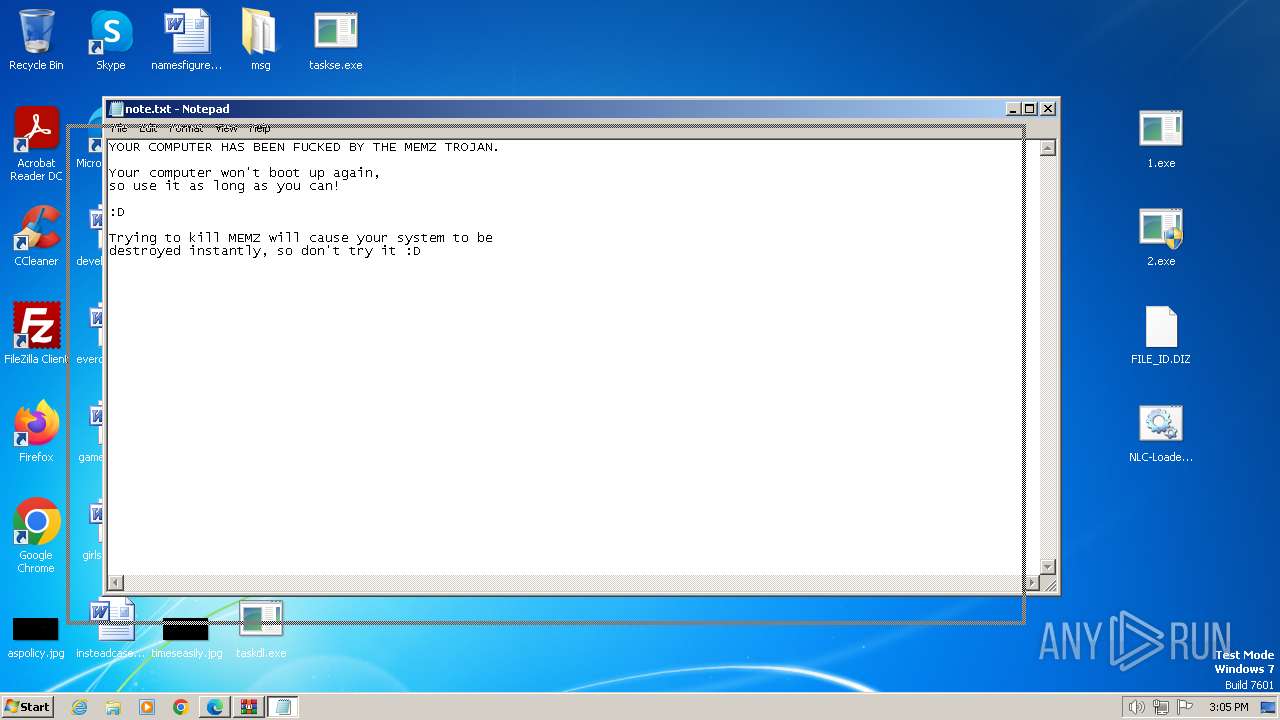Click line 'Your computer won't boot up again,'

(244, 173)
